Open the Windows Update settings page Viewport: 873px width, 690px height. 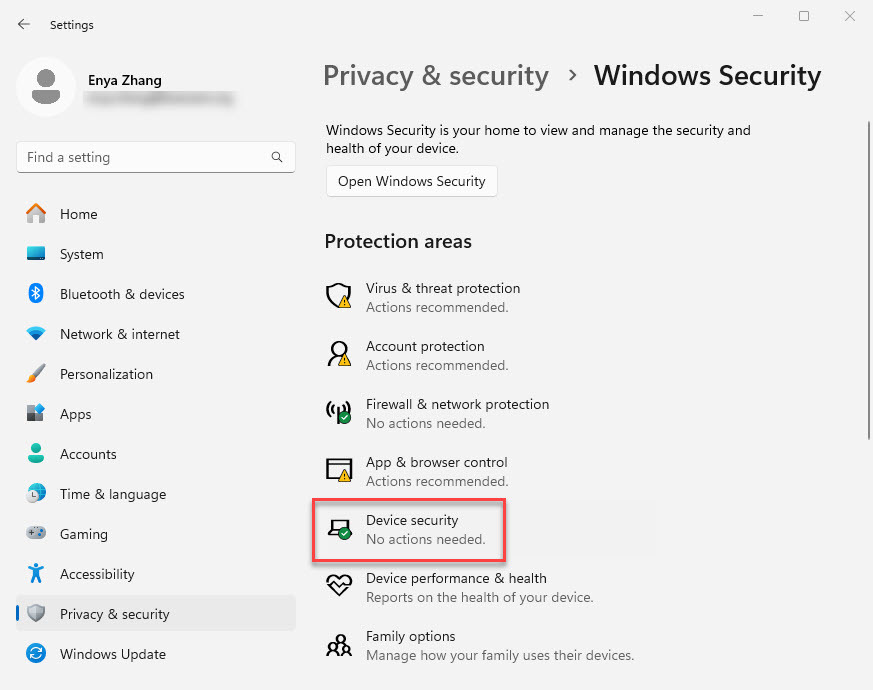pyautogui.click(x=112, y=654)
